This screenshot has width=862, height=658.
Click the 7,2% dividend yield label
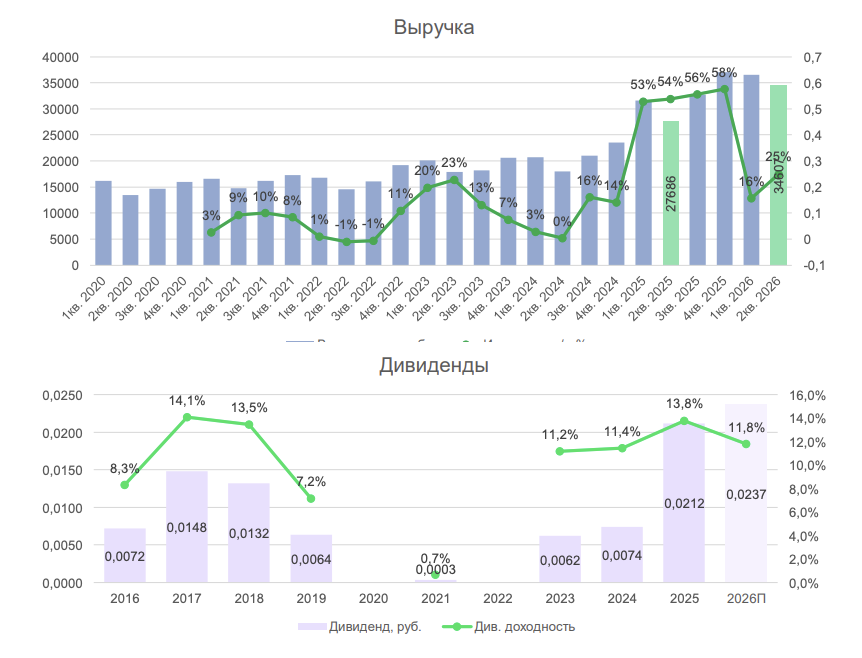tap(311, 482)
